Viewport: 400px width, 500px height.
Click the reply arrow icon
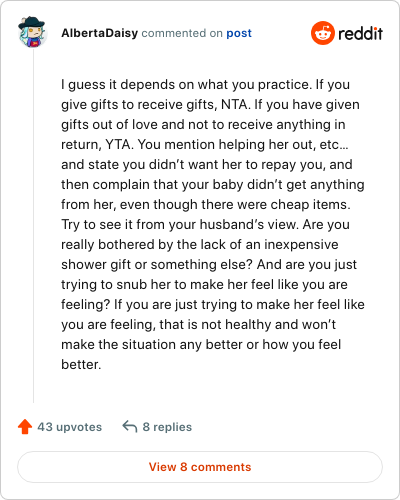(x=130, y=426)
